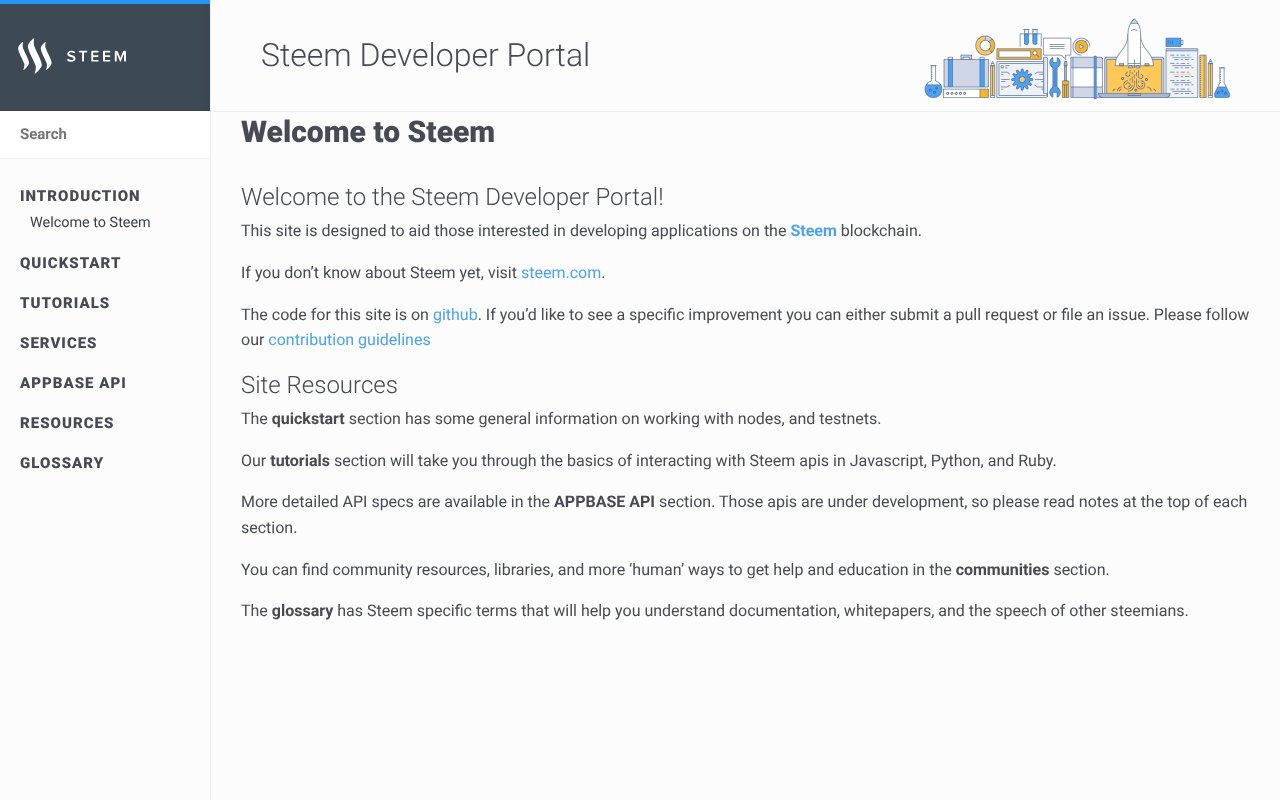Select the Welcome to Steem sidebar entry

coord(90,222)
